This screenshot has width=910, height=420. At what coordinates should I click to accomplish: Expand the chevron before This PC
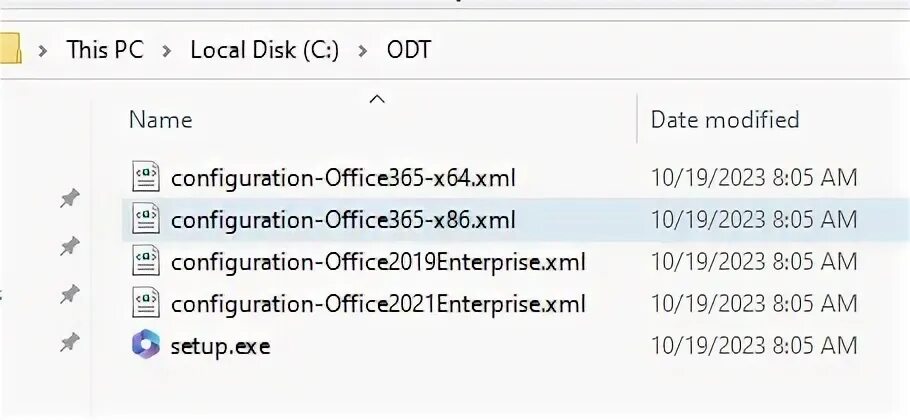[x=43, y=50]
